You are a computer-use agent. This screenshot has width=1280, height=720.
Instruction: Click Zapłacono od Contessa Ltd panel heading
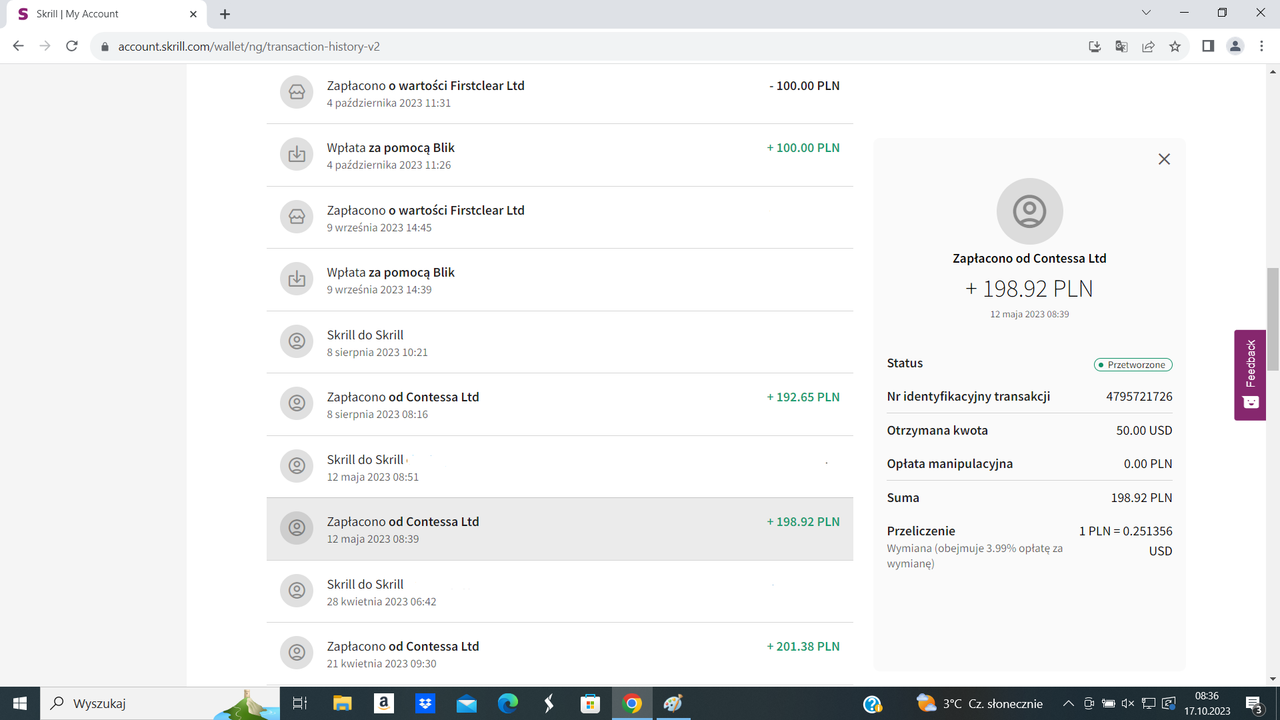click(x=1030, y=258)
